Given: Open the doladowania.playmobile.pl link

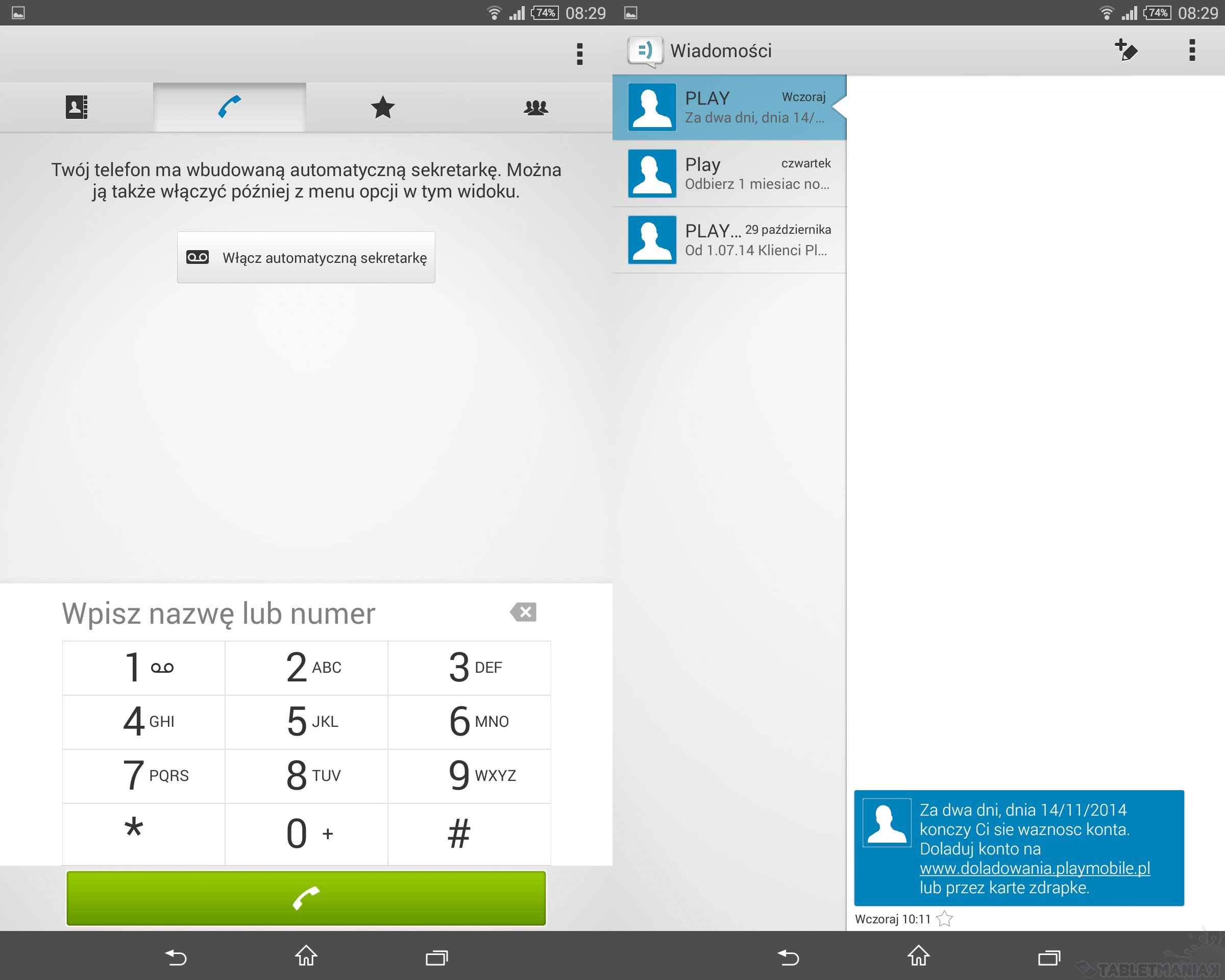Looking at the screenshot, I should 1034,868.
